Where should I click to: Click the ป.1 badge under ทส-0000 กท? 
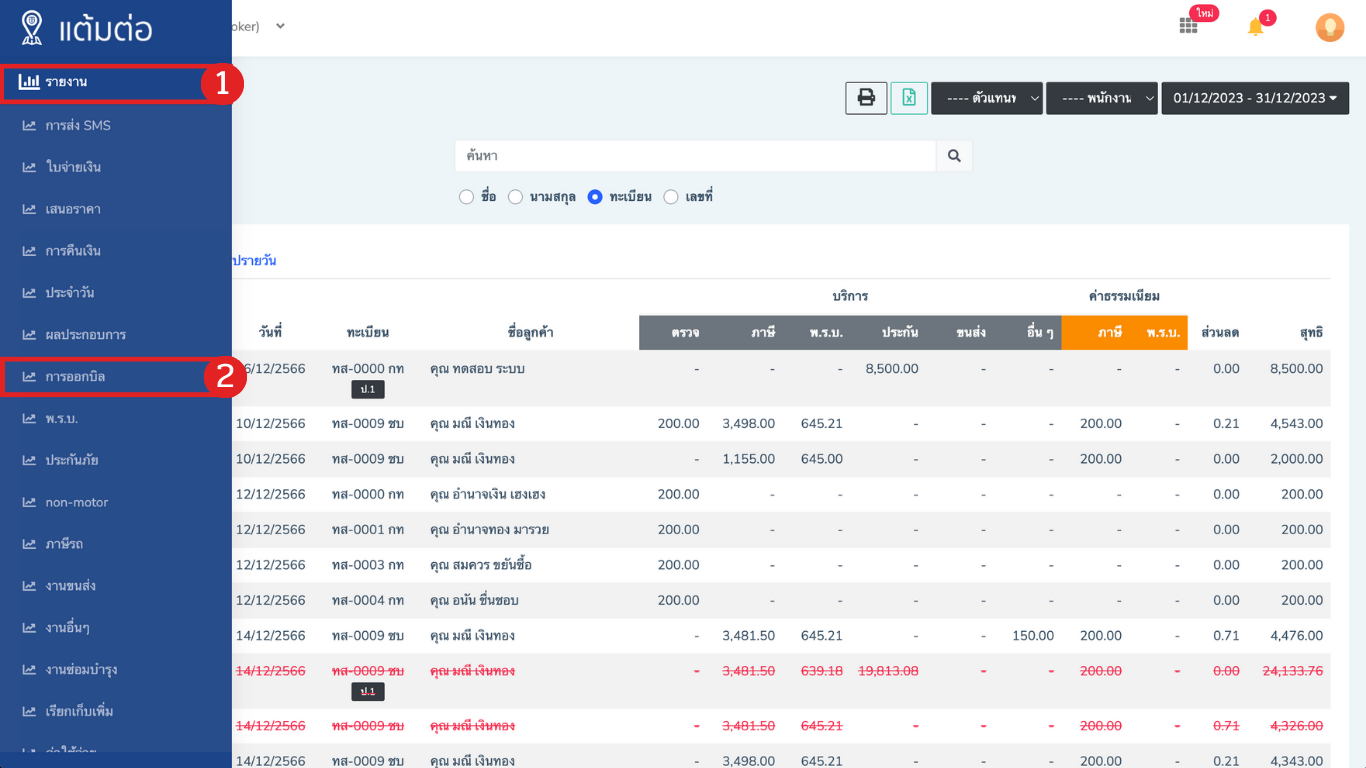368,389
